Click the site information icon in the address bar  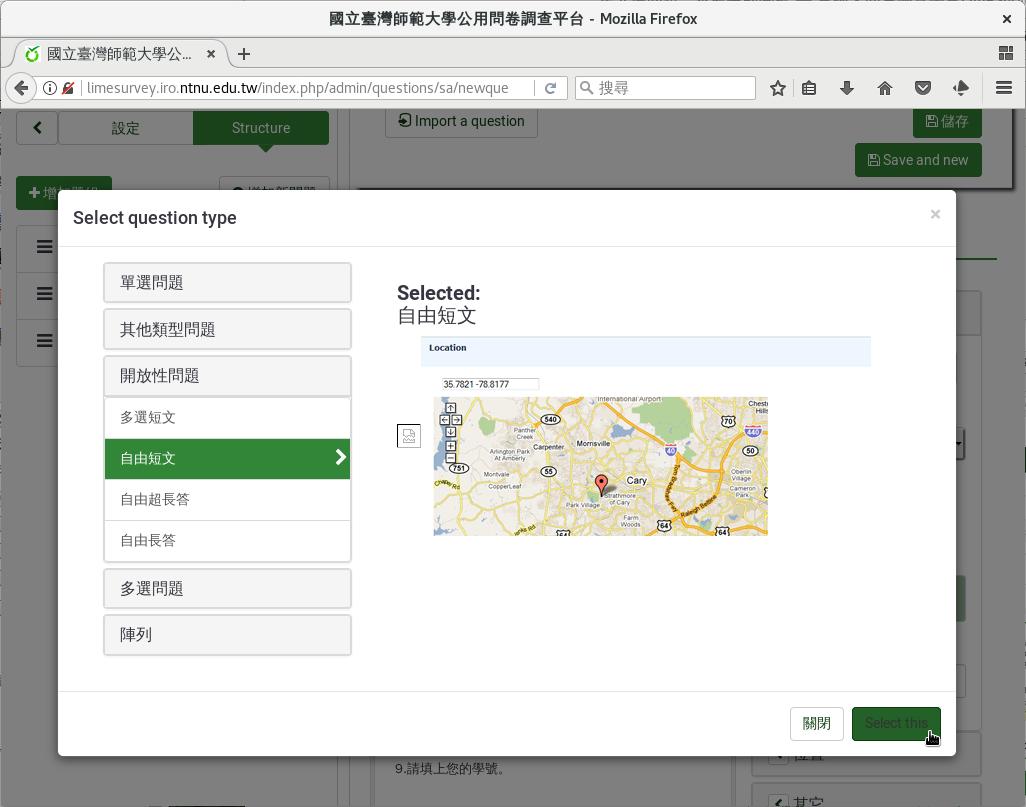[x=50, y=88]
